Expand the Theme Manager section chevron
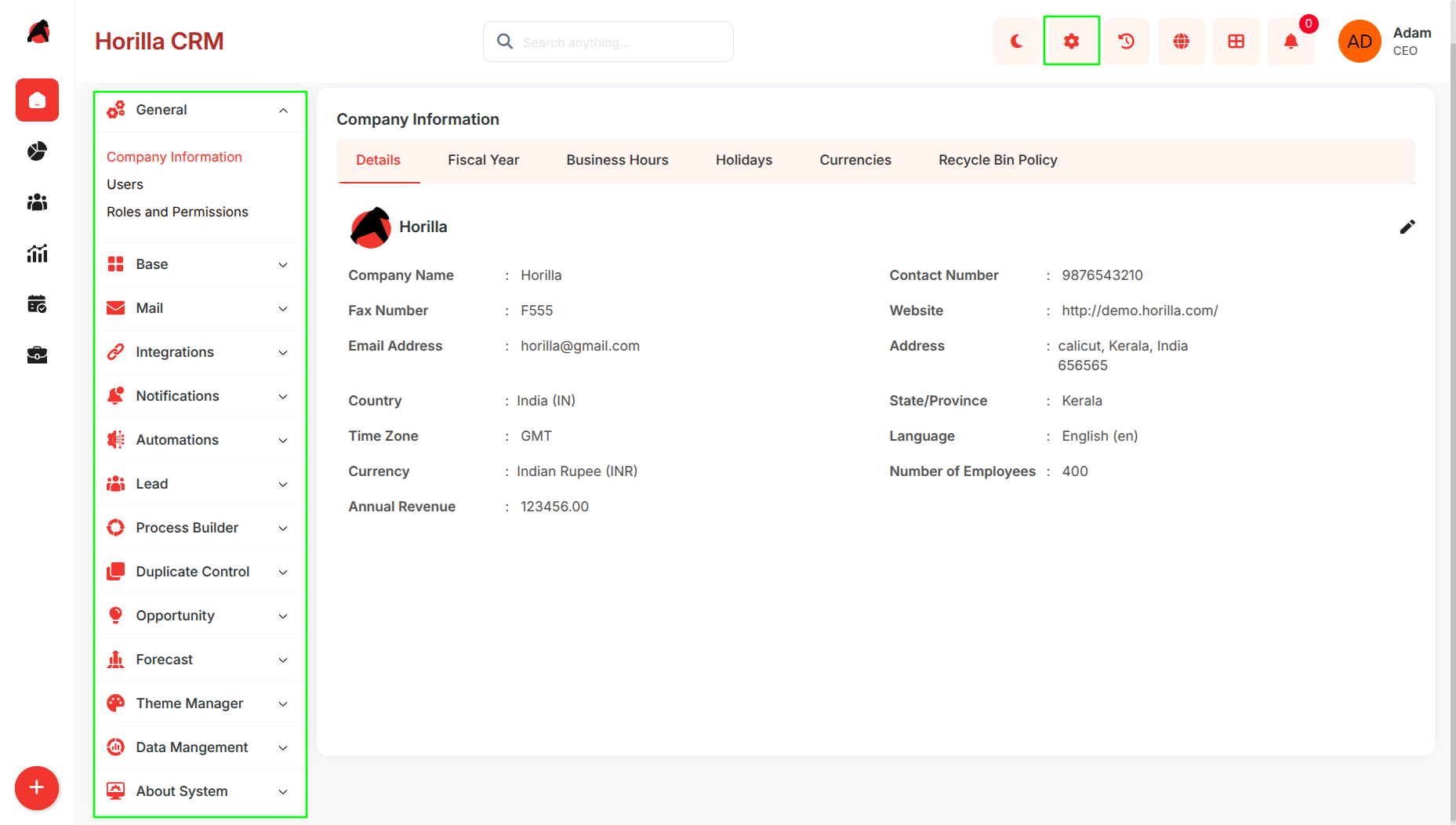The height and width of the screenshot is (825, 1456). point(283,704)
